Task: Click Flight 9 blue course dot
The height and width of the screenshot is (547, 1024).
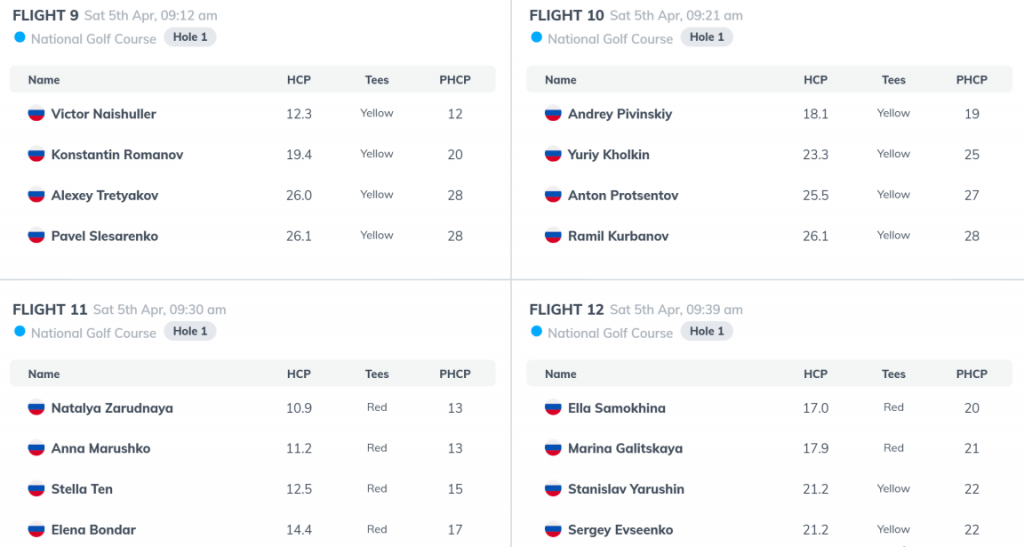Action: click(20, 38)
